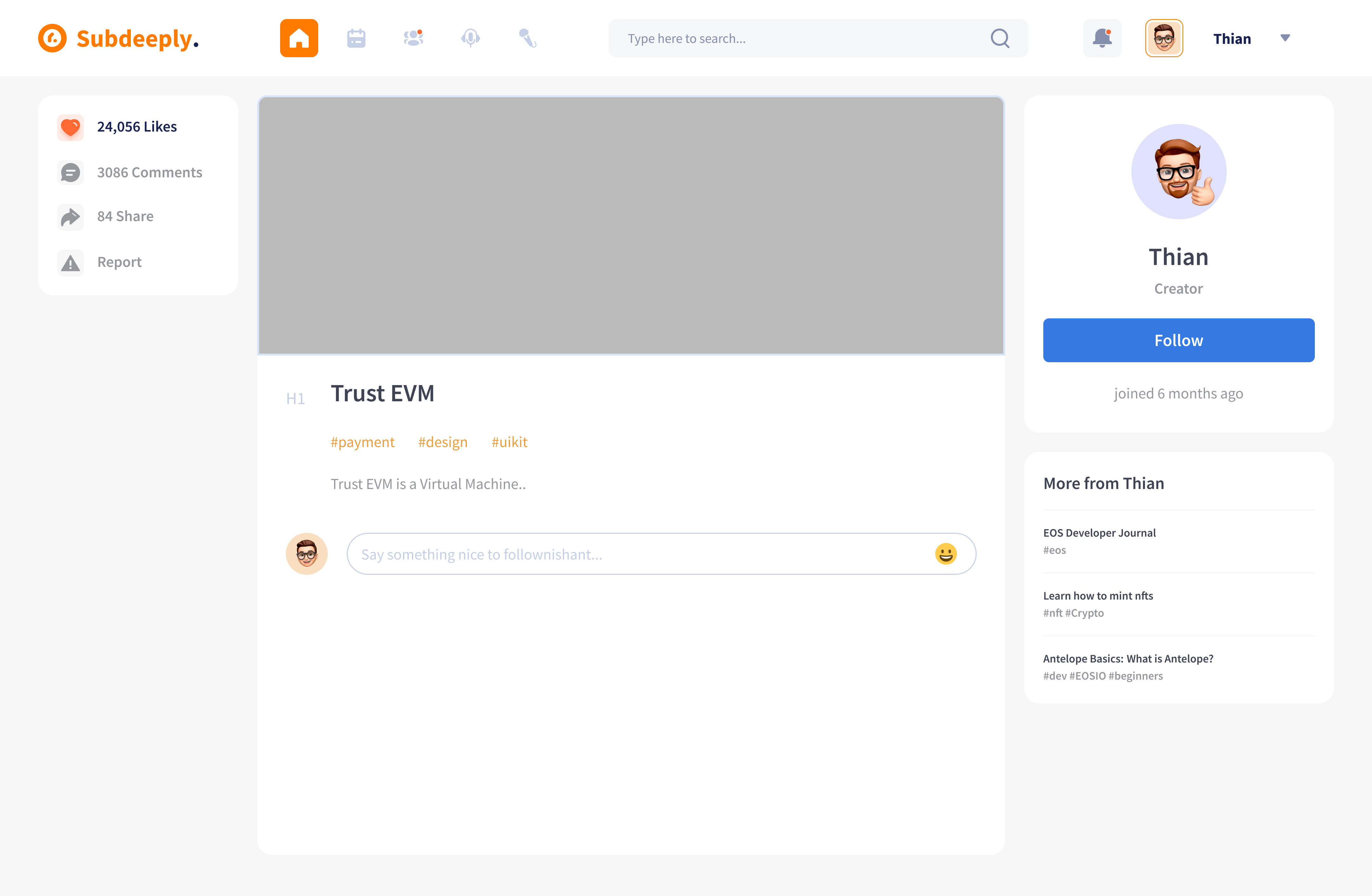Toggle like on the heart icon
Screen dimensions: 1372x896
click(70, 127)
